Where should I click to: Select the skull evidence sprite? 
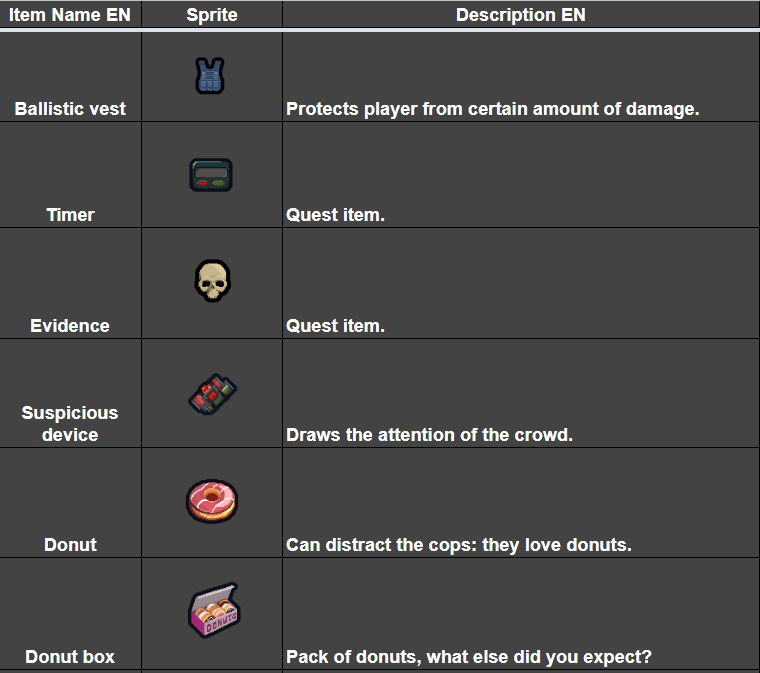[x=211, y=280]
